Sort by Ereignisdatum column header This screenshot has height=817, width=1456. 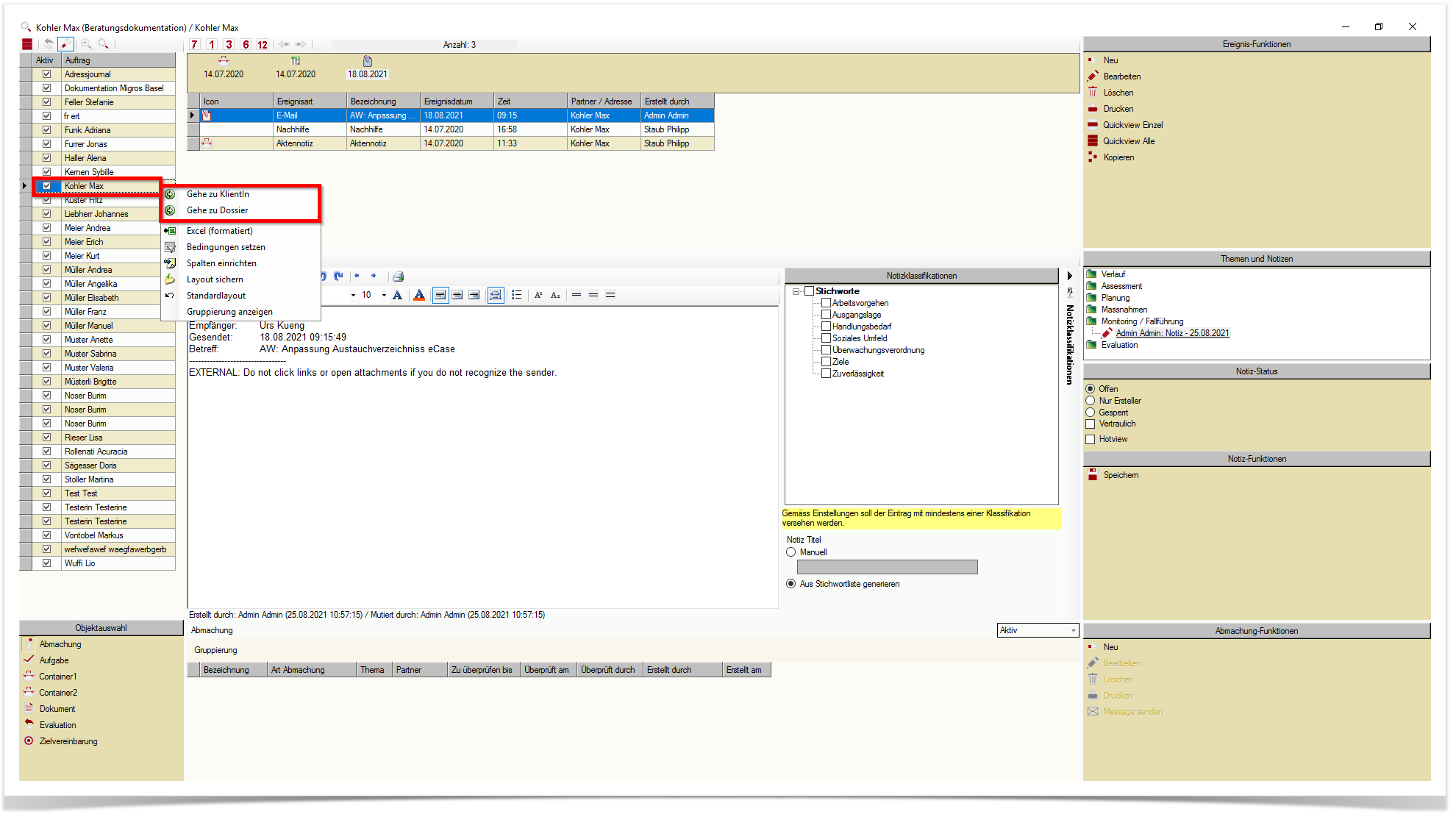pyautogui.click(x=457, y=101)
